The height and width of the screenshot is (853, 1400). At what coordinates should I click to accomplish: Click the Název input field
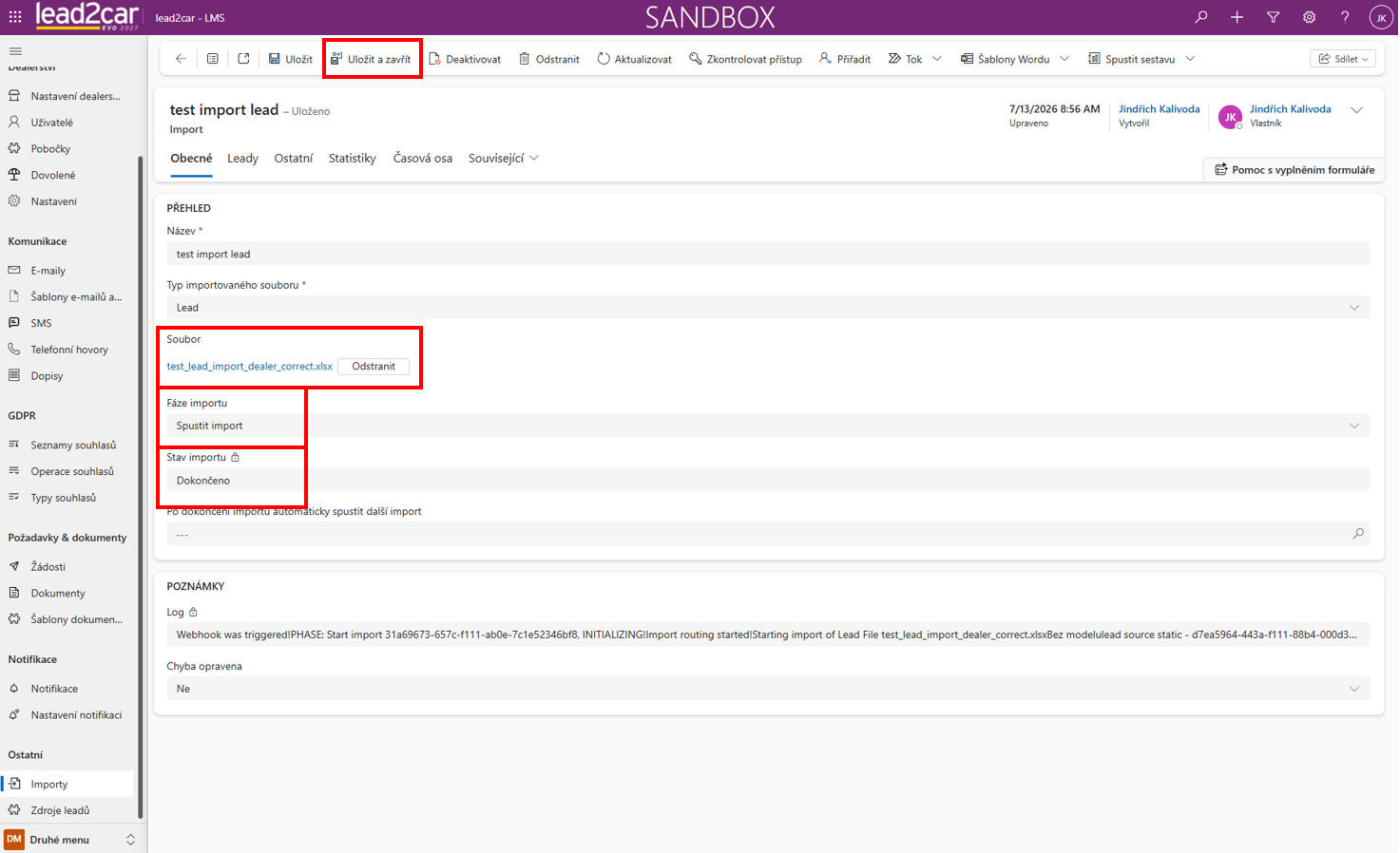(x=768, y=255)
